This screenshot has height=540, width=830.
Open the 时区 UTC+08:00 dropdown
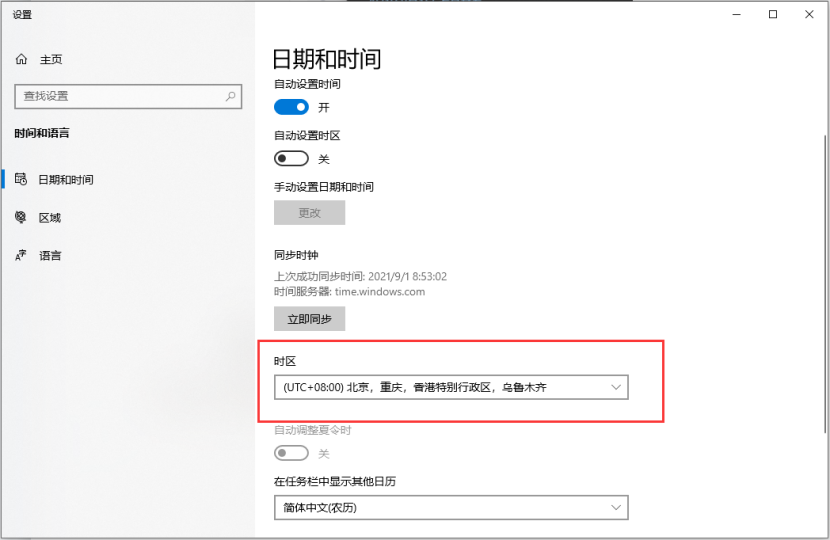click(451, 387)
